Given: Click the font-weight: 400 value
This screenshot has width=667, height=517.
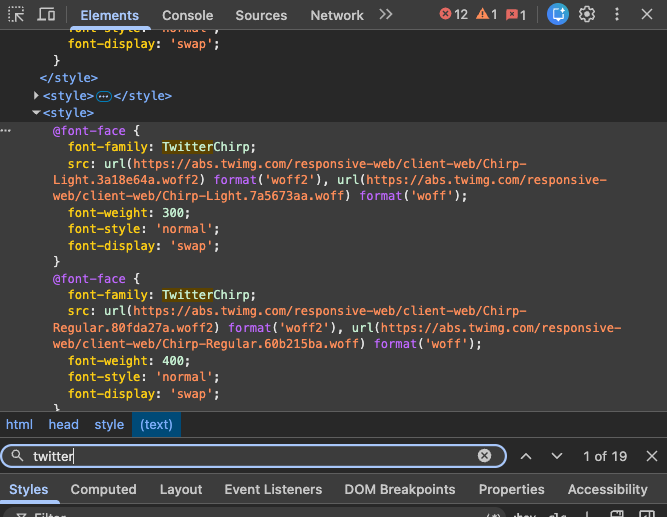Looking at the screenshot, I should 173,361.
